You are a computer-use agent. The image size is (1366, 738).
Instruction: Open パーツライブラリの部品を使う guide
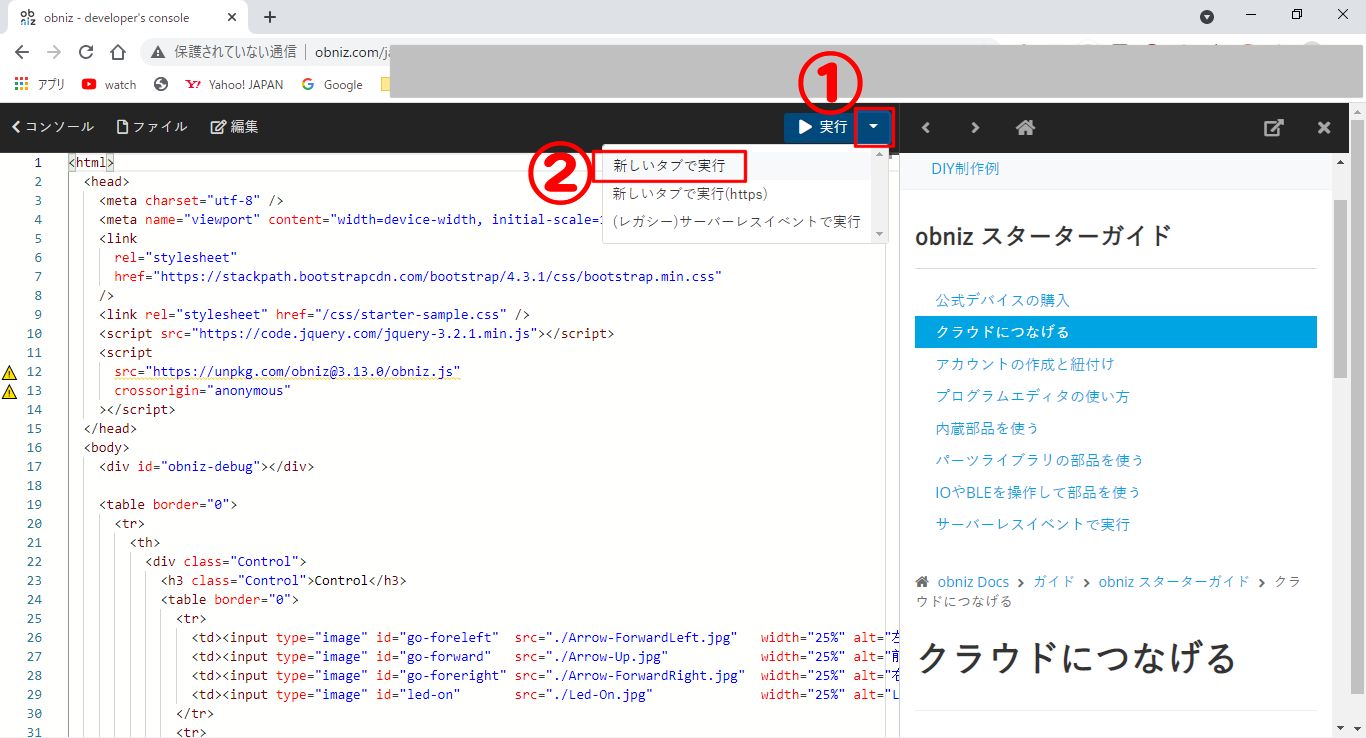(1040, 460)
